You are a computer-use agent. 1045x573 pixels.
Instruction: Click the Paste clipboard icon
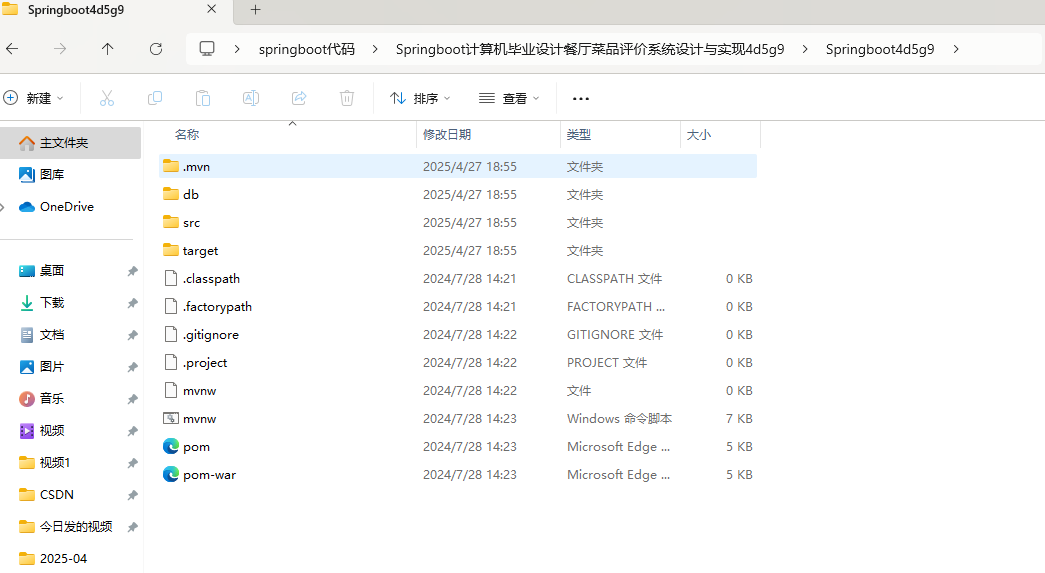[x=203, y=99]
